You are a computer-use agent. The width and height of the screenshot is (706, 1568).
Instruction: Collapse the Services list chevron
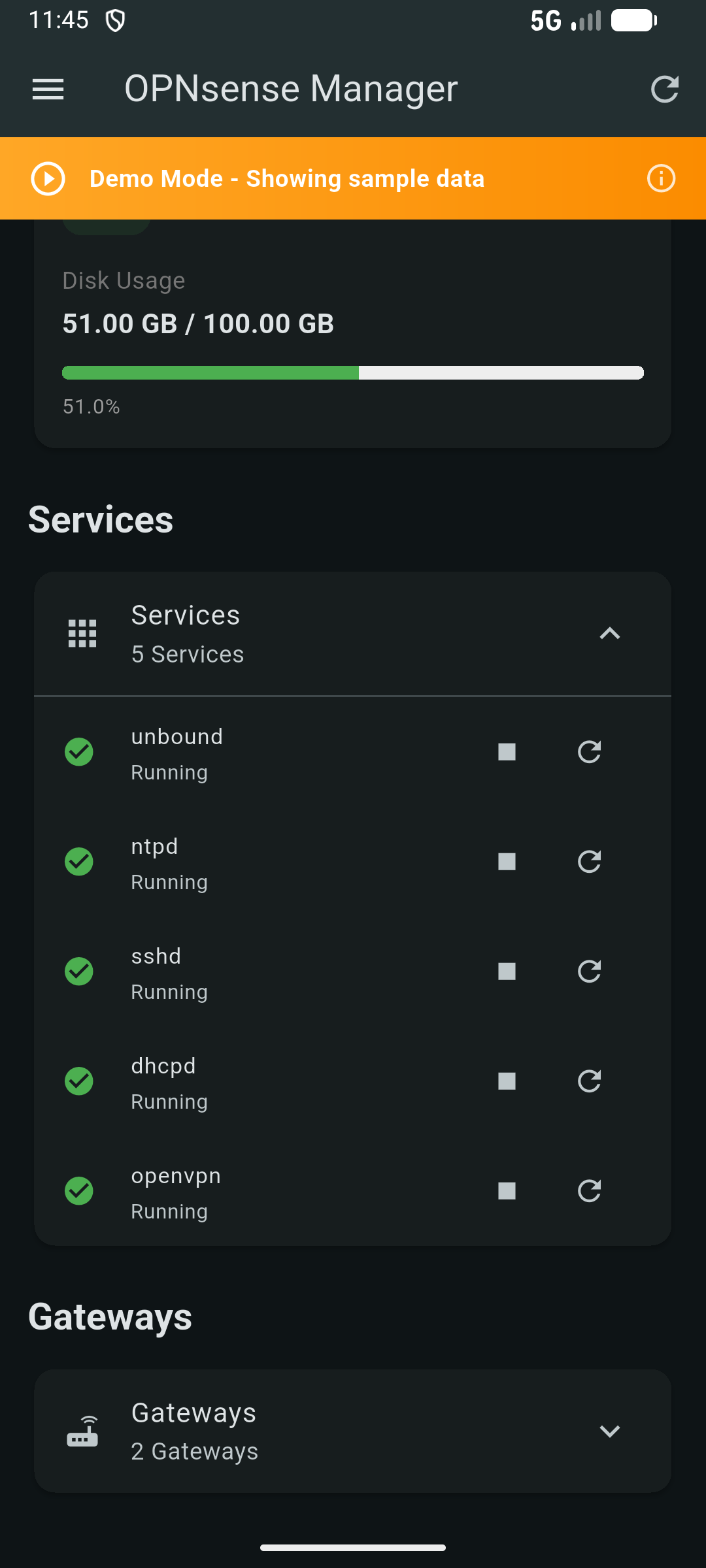609,634
